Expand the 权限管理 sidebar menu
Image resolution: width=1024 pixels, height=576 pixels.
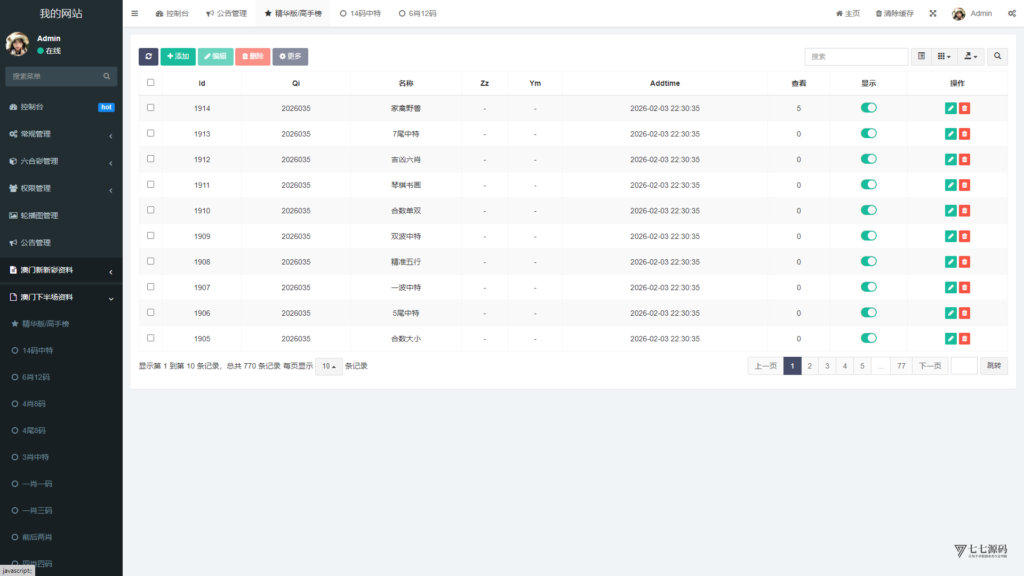click(61, 189)
